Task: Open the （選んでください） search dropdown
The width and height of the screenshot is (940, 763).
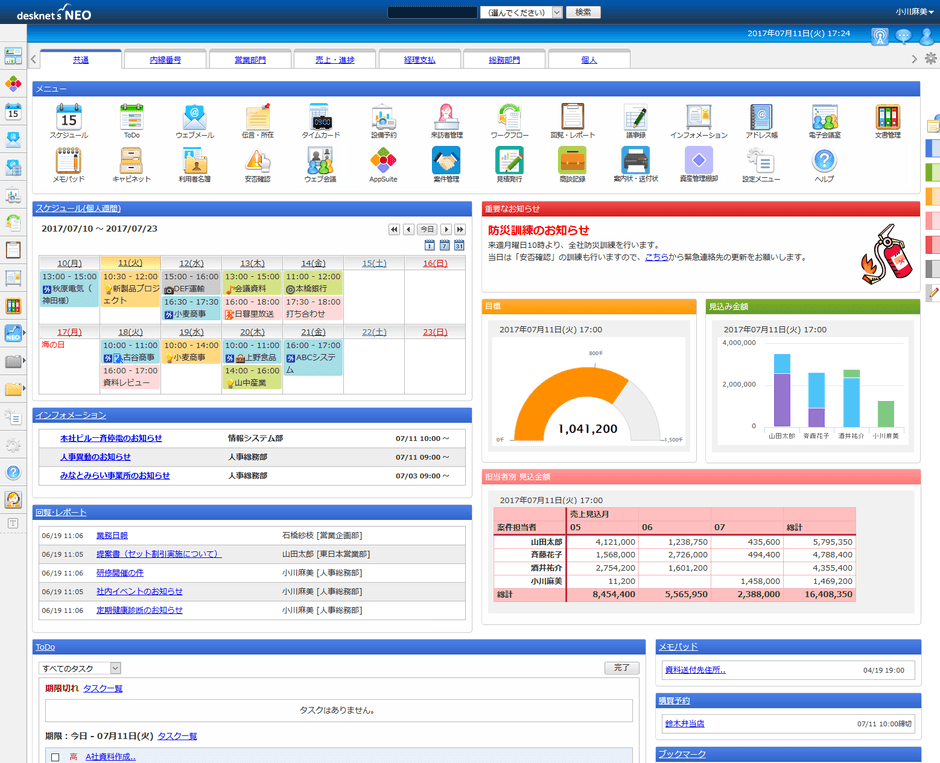Action: (520, 13)
